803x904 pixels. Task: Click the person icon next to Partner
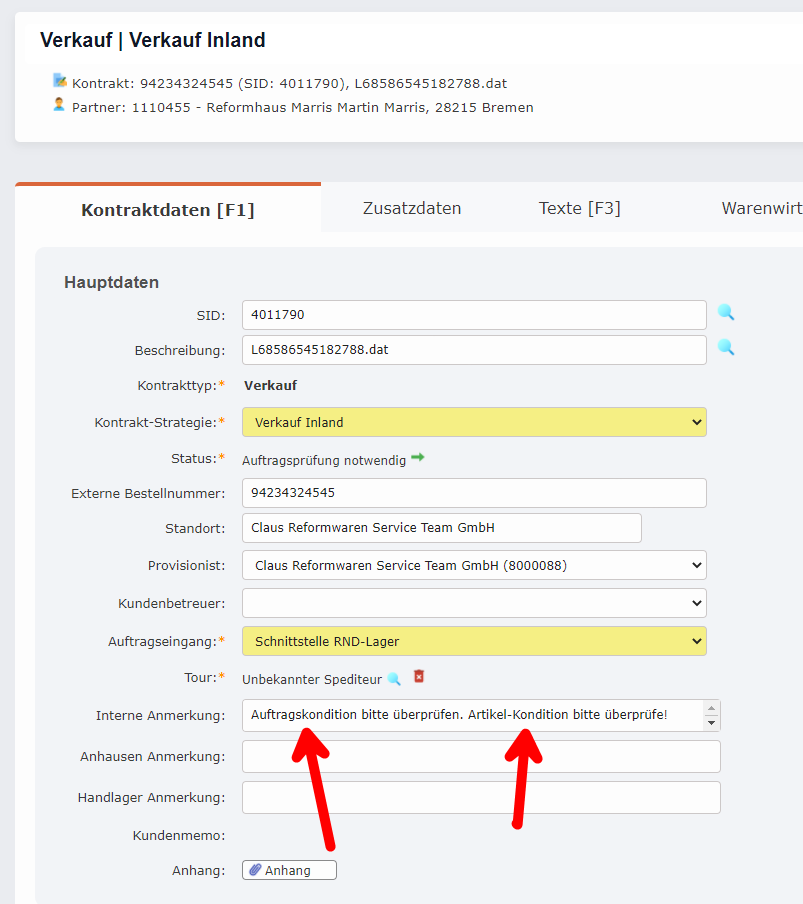pos(59,104)
